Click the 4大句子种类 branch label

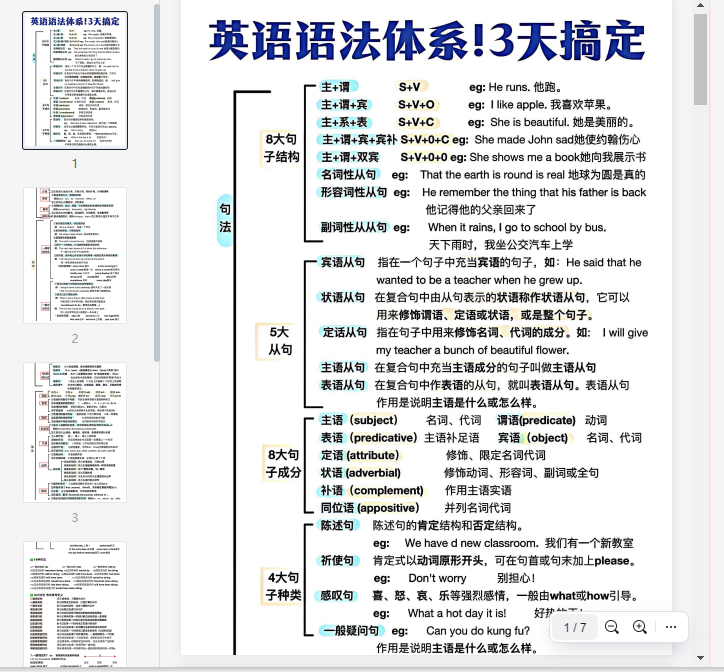coord(283,586)
